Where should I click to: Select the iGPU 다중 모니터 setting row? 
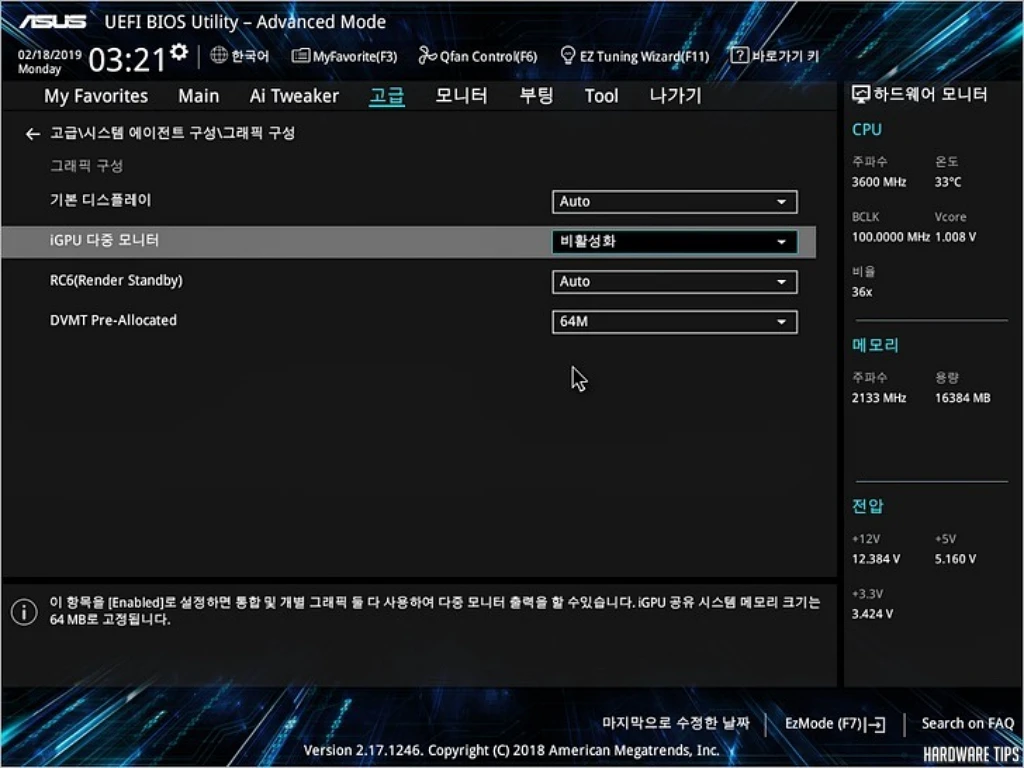tap(300, 241)
